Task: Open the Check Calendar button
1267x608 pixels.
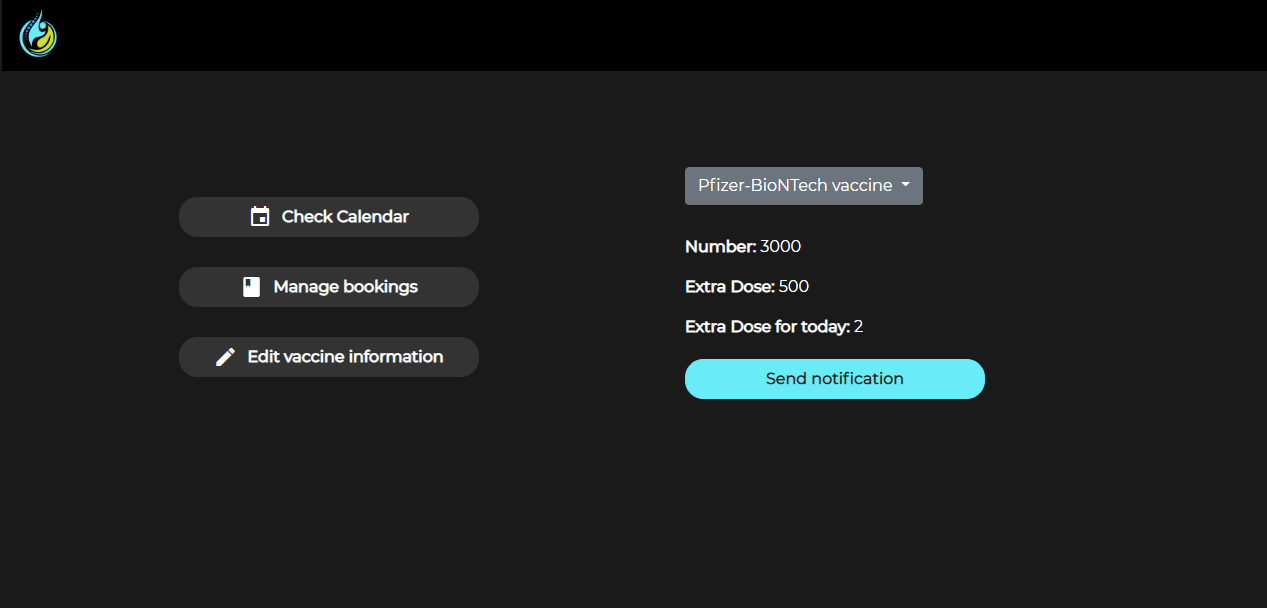Action: pyautogui.click(x=329, y=217)
